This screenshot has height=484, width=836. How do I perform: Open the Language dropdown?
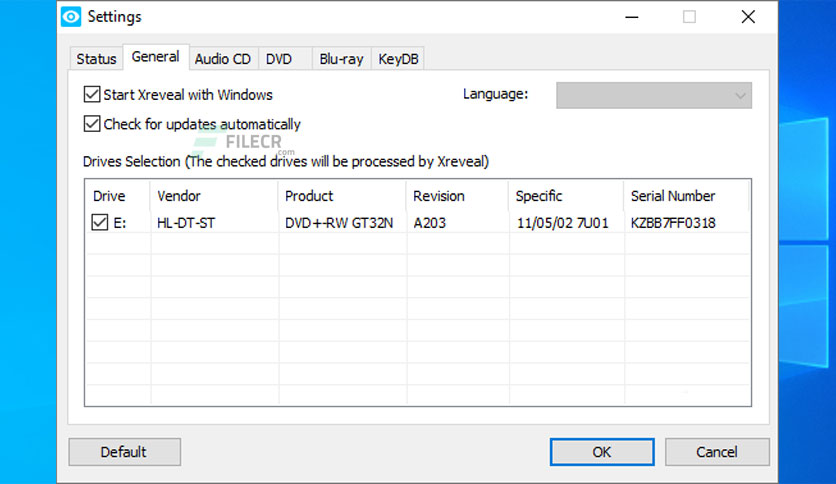tap(654, 95)
